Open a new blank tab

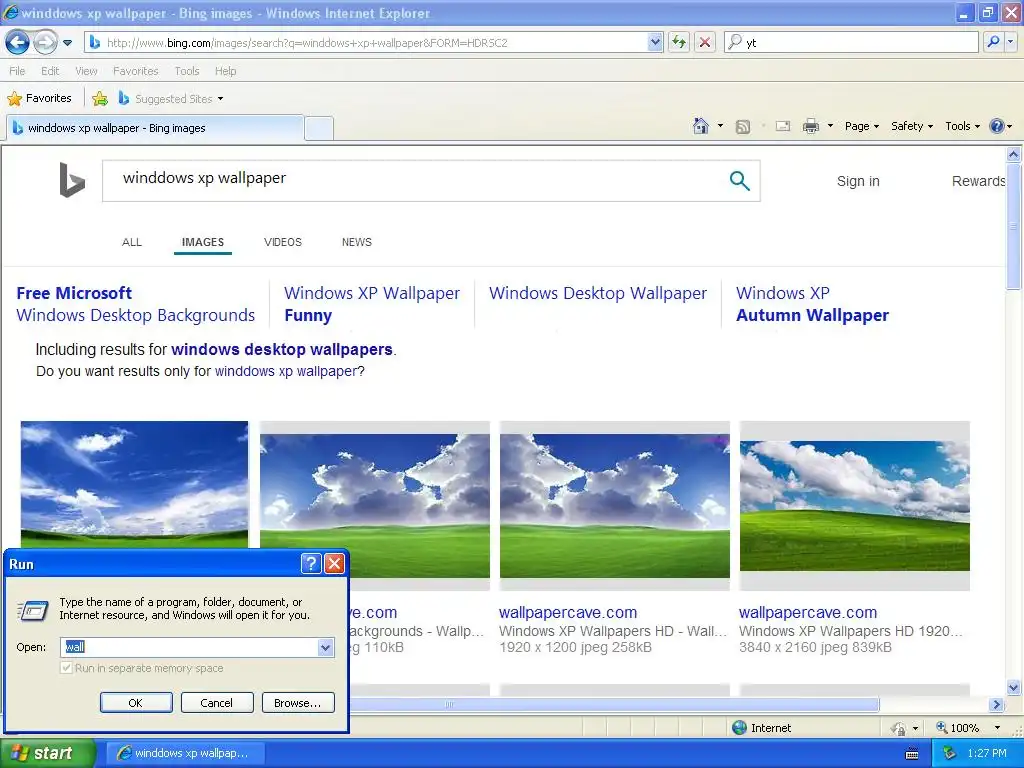[319, 128]
